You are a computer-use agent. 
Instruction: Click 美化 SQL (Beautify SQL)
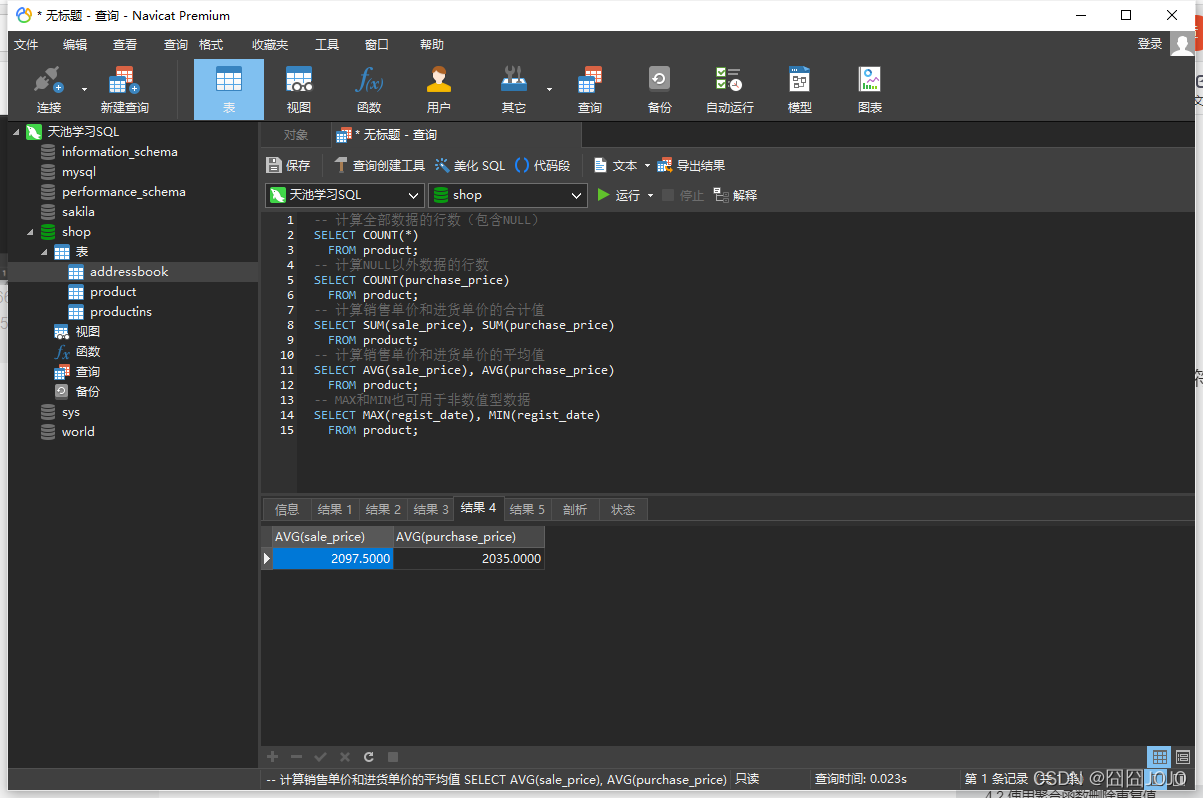pyautogui.click(x=470, y=166)
